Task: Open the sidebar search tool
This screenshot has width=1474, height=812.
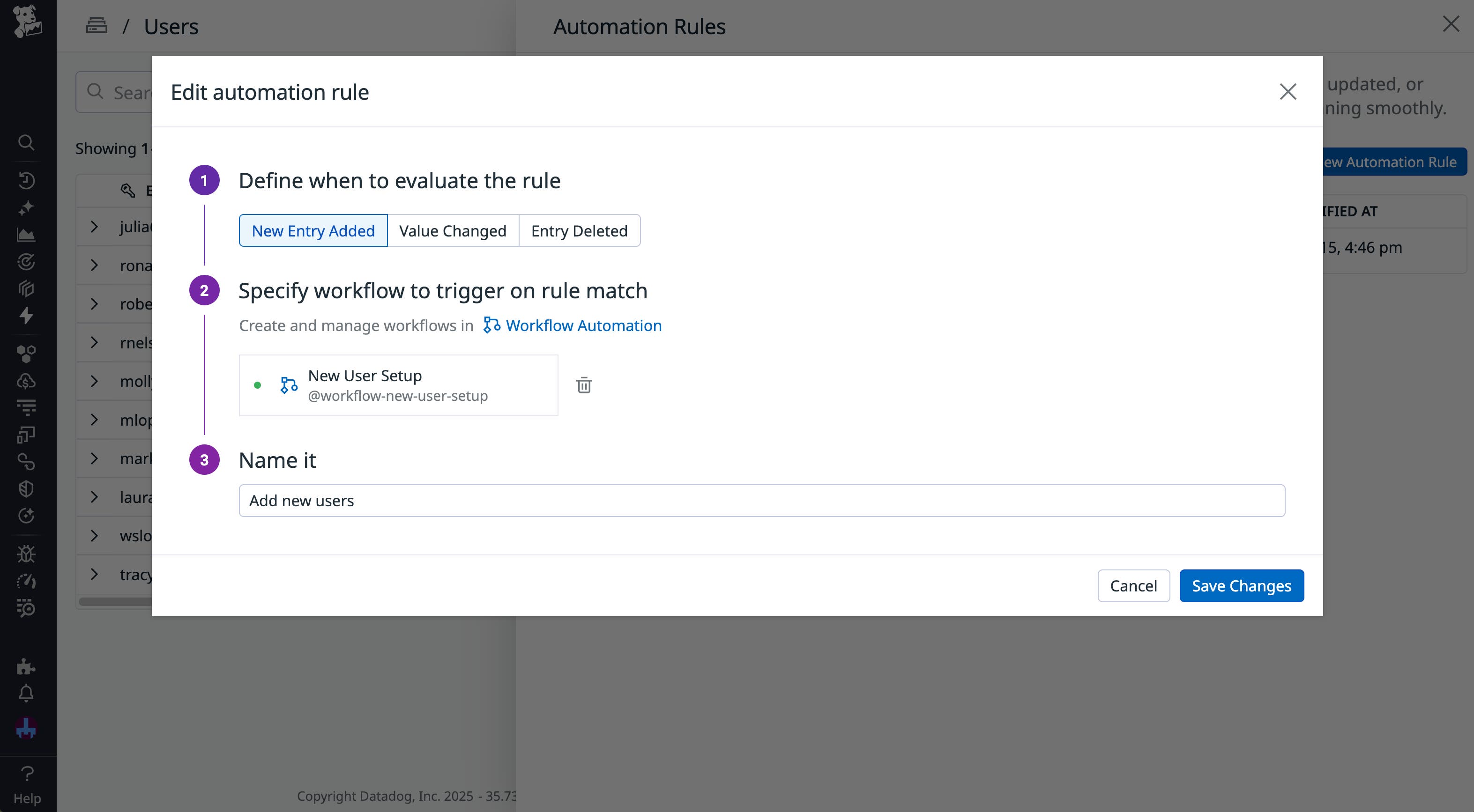Action: (x=26, y=143)
